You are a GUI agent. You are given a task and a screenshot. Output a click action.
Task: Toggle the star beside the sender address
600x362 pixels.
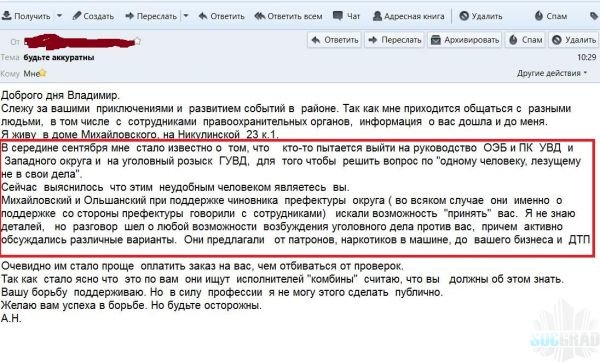pyautogui.click(x=138, y=41)
